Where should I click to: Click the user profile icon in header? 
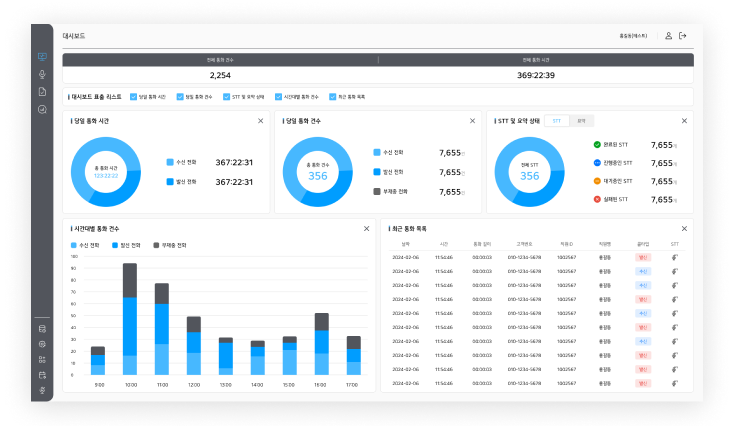point(668,36)
